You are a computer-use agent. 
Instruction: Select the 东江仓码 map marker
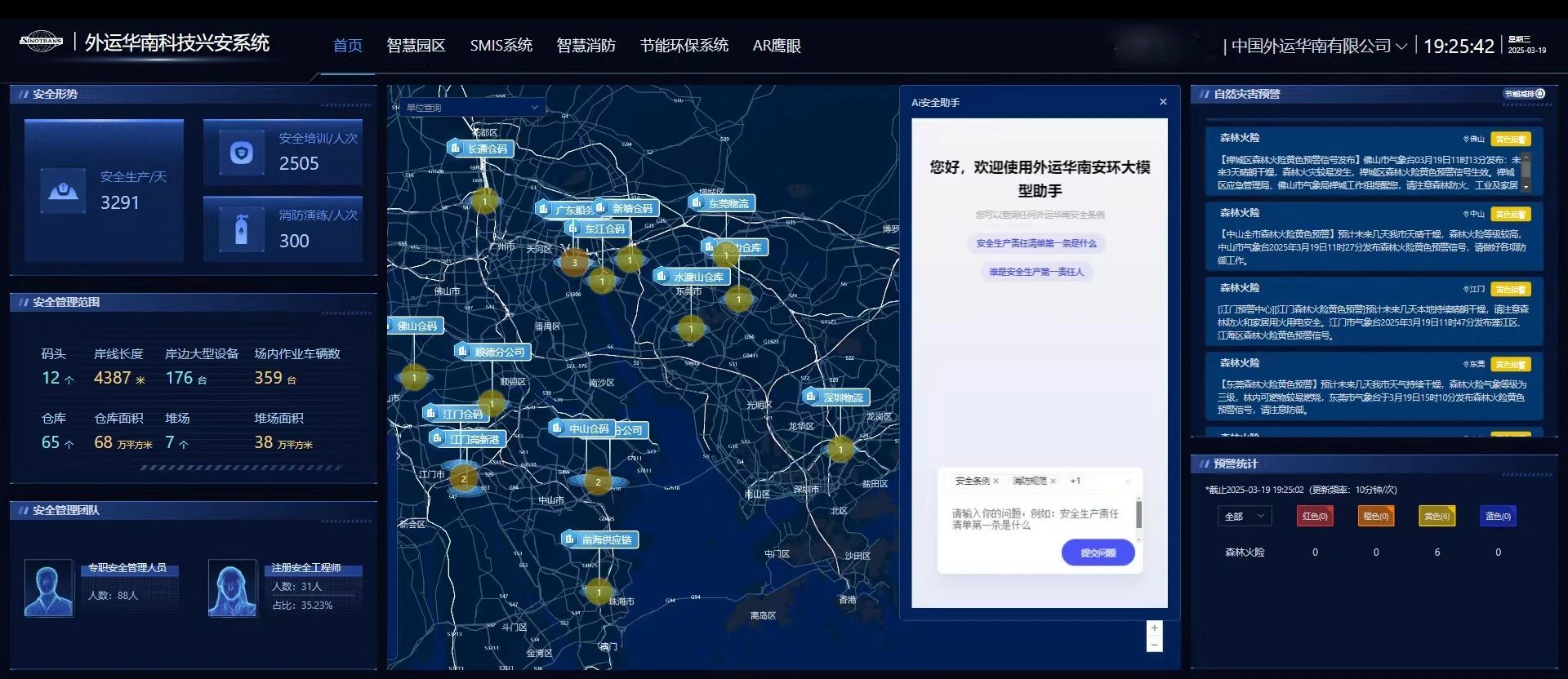[598, 229]
